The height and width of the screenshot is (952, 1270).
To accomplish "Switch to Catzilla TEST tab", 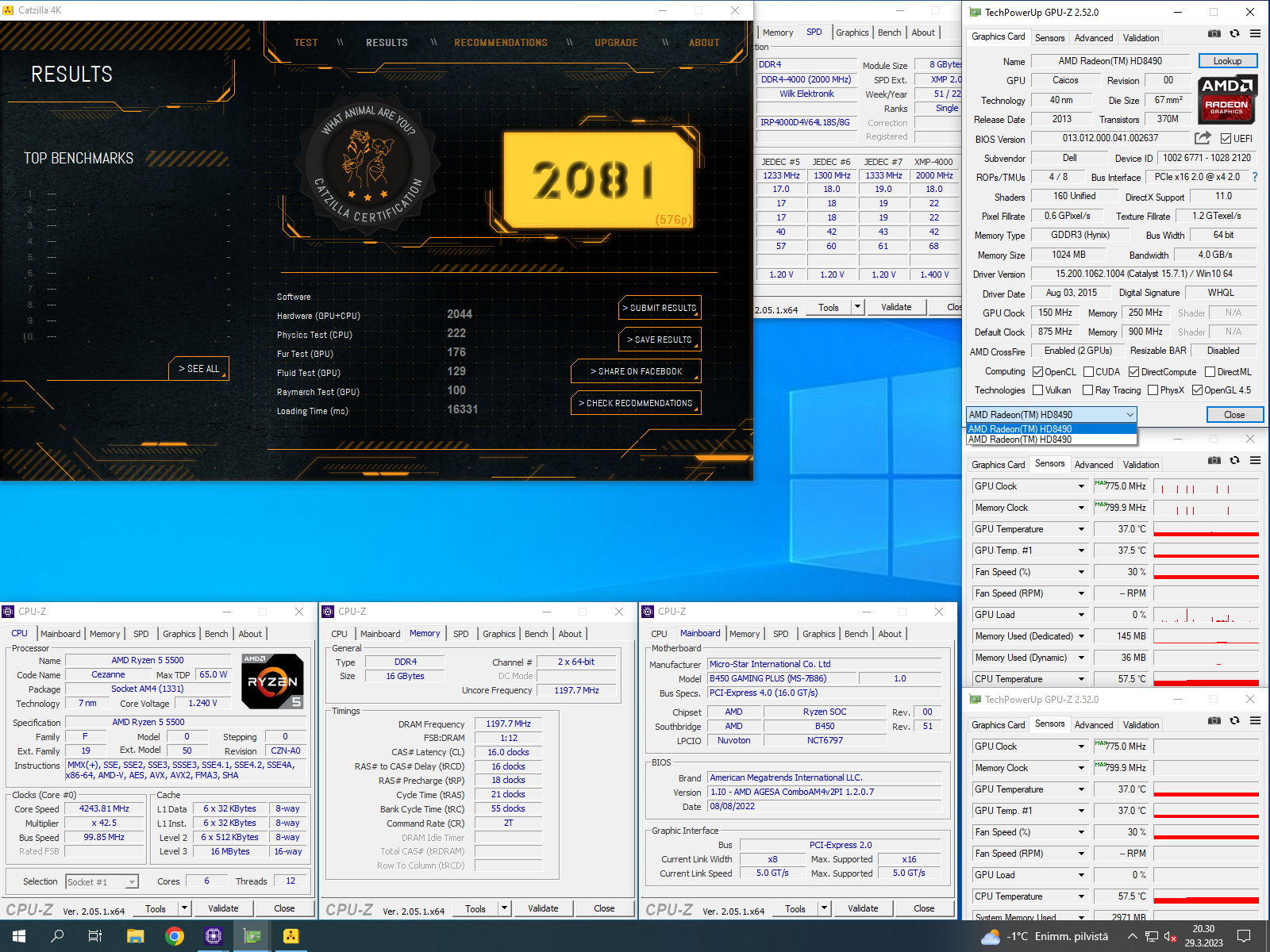I will click(306, 43).
